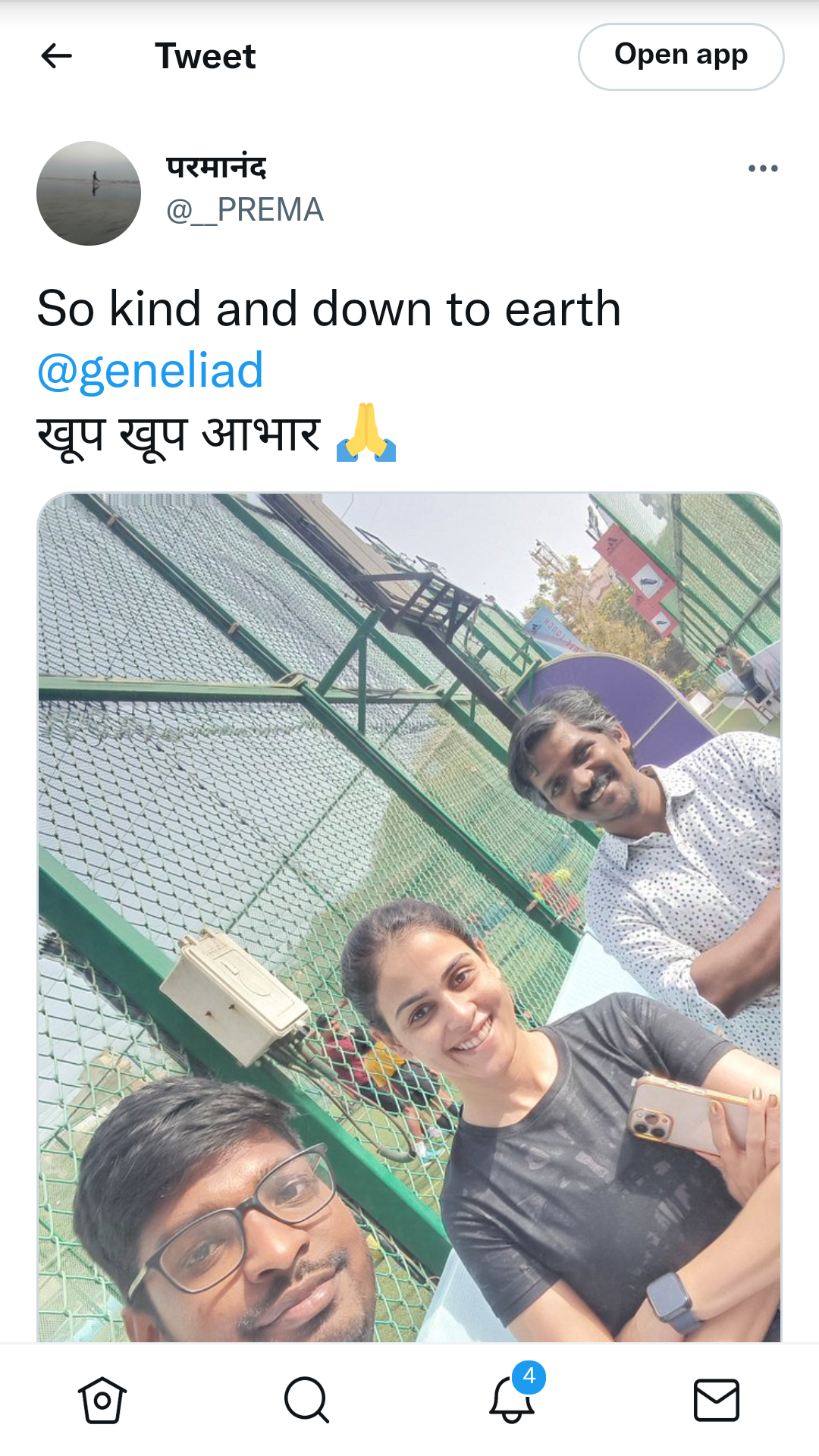Tap the folded hands emoji
This screenshot has height=1456, width=819.
pos(366,433)
